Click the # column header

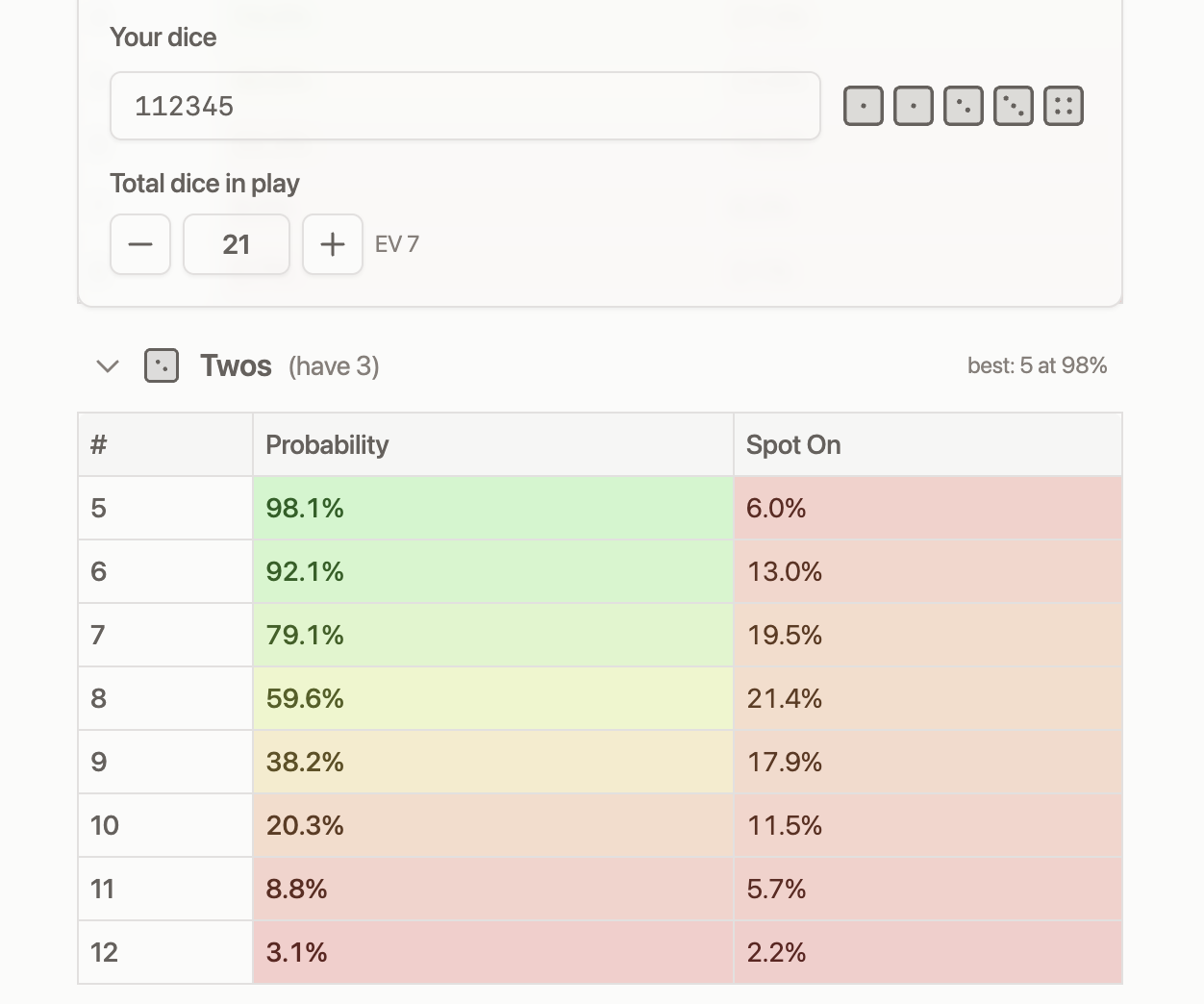tap(98, 445)
